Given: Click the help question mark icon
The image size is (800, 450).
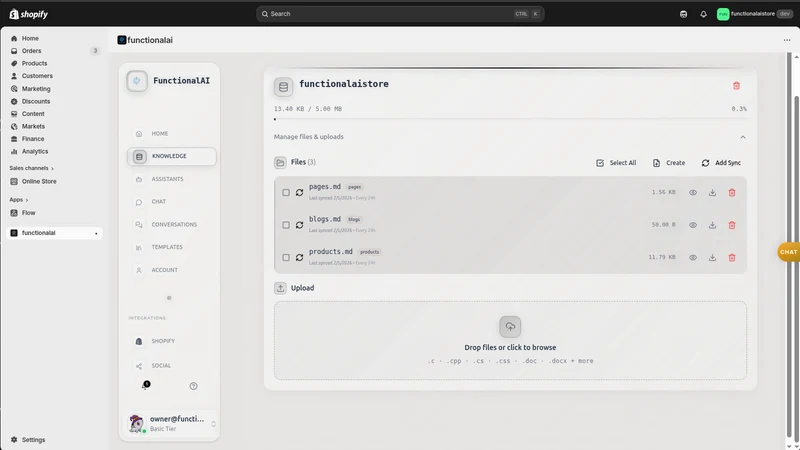Looking at the screenshot, I should pos(193,386).
